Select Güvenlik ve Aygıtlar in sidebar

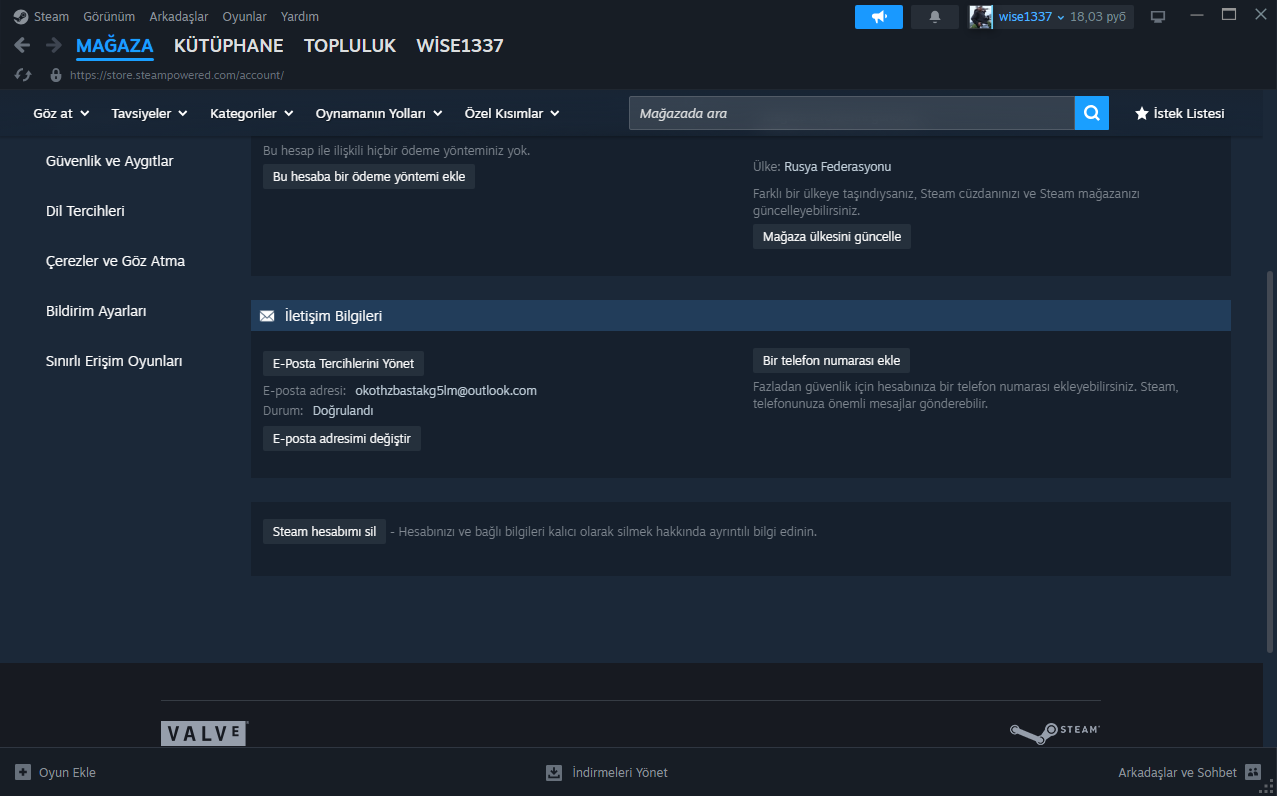[110, 161]
